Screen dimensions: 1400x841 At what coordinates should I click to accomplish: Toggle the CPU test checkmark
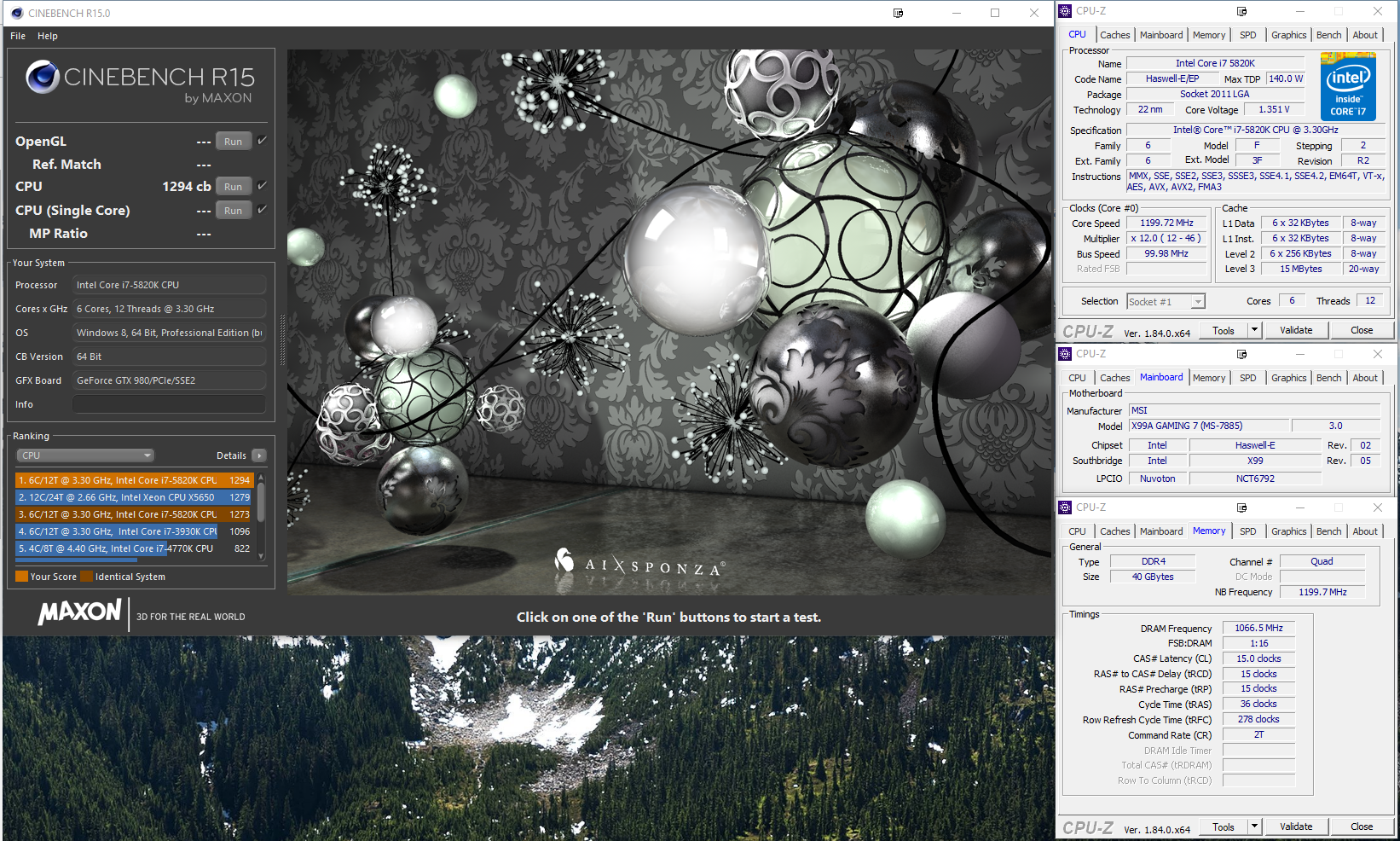[x=262, y=186]
